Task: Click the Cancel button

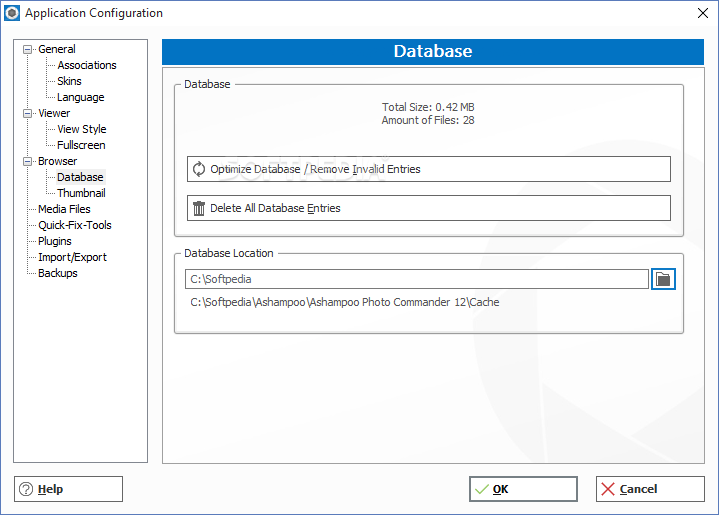Action: tap(650, 489)
